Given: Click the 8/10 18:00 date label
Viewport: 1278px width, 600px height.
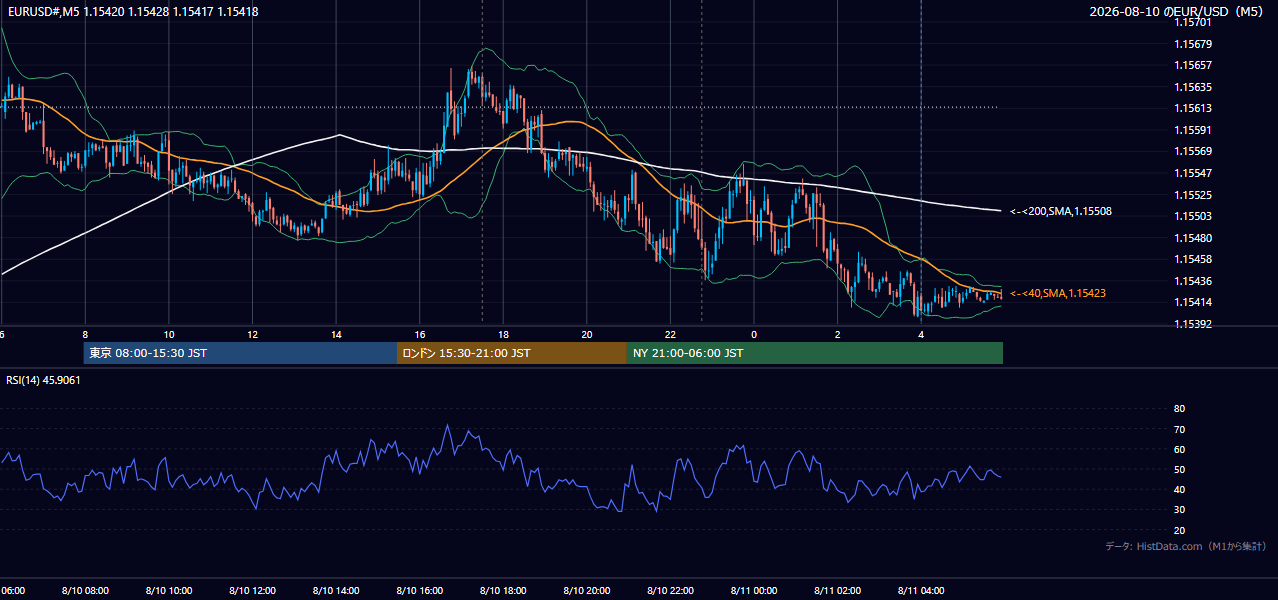Looking at the screenshot, I should tap(503, 591).
